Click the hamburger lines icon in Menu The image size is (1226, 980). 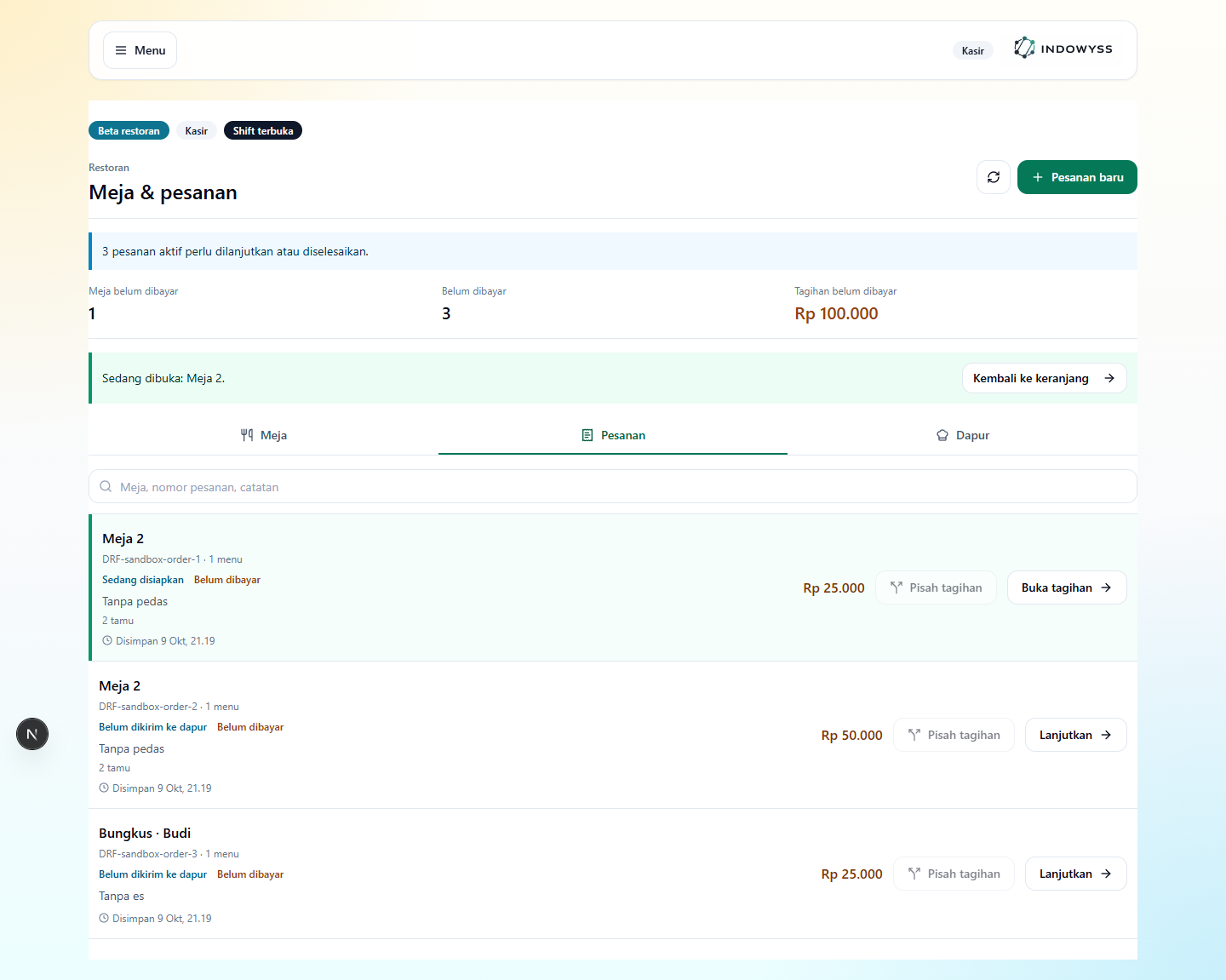[x=121, y=50]
